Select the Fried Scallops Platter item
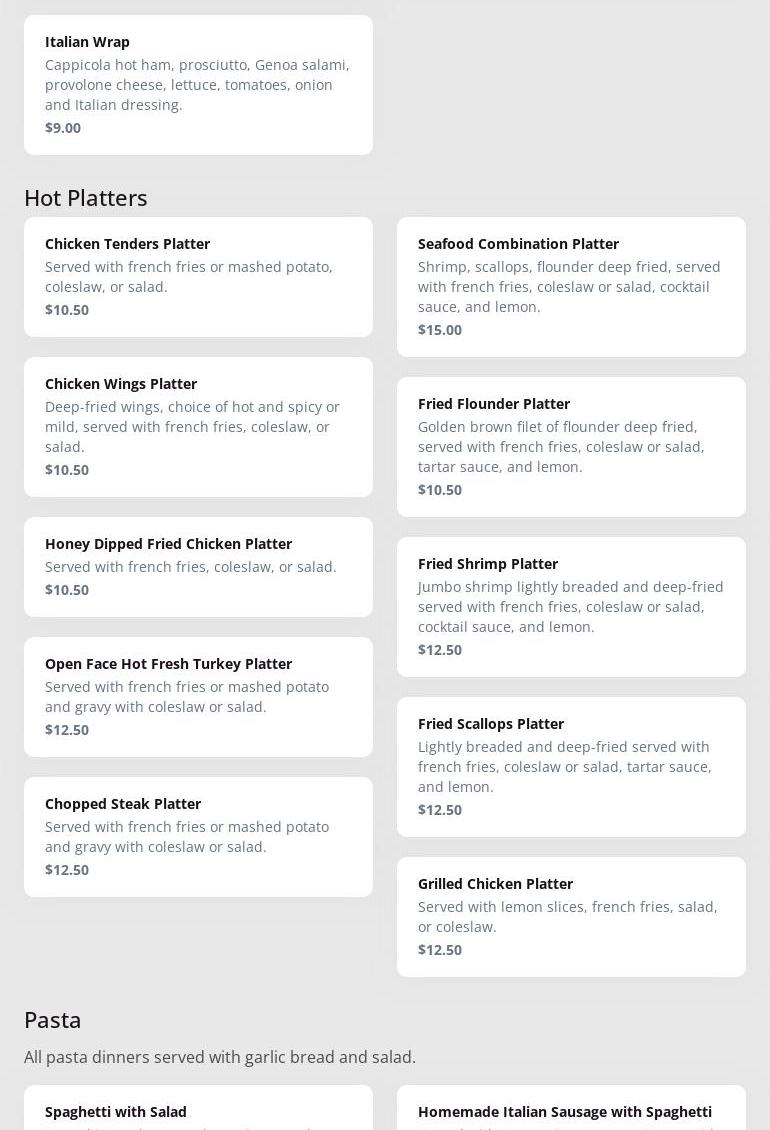Screen dimensions: 770x1130 tap(571, 766)
